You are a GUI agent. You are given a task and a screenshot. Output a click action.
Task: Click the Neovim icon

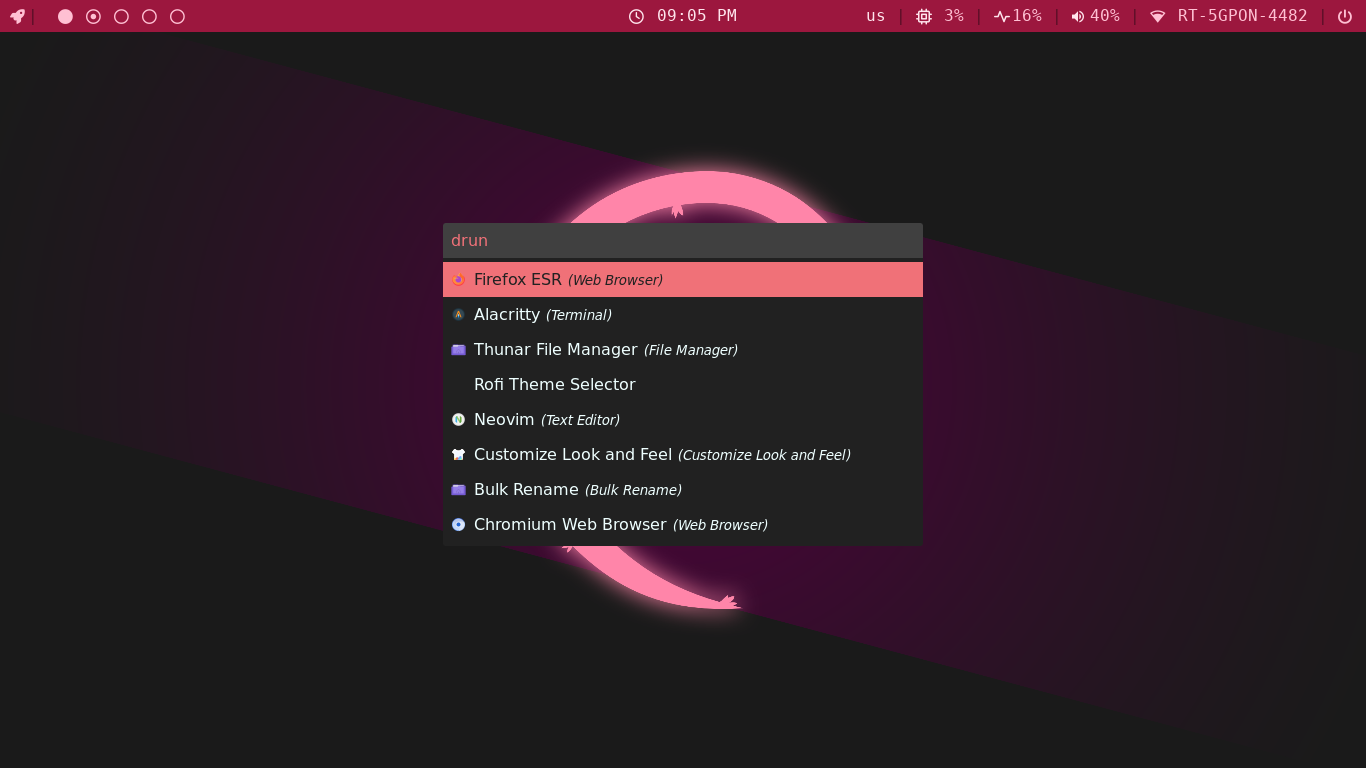coord(458,420)
